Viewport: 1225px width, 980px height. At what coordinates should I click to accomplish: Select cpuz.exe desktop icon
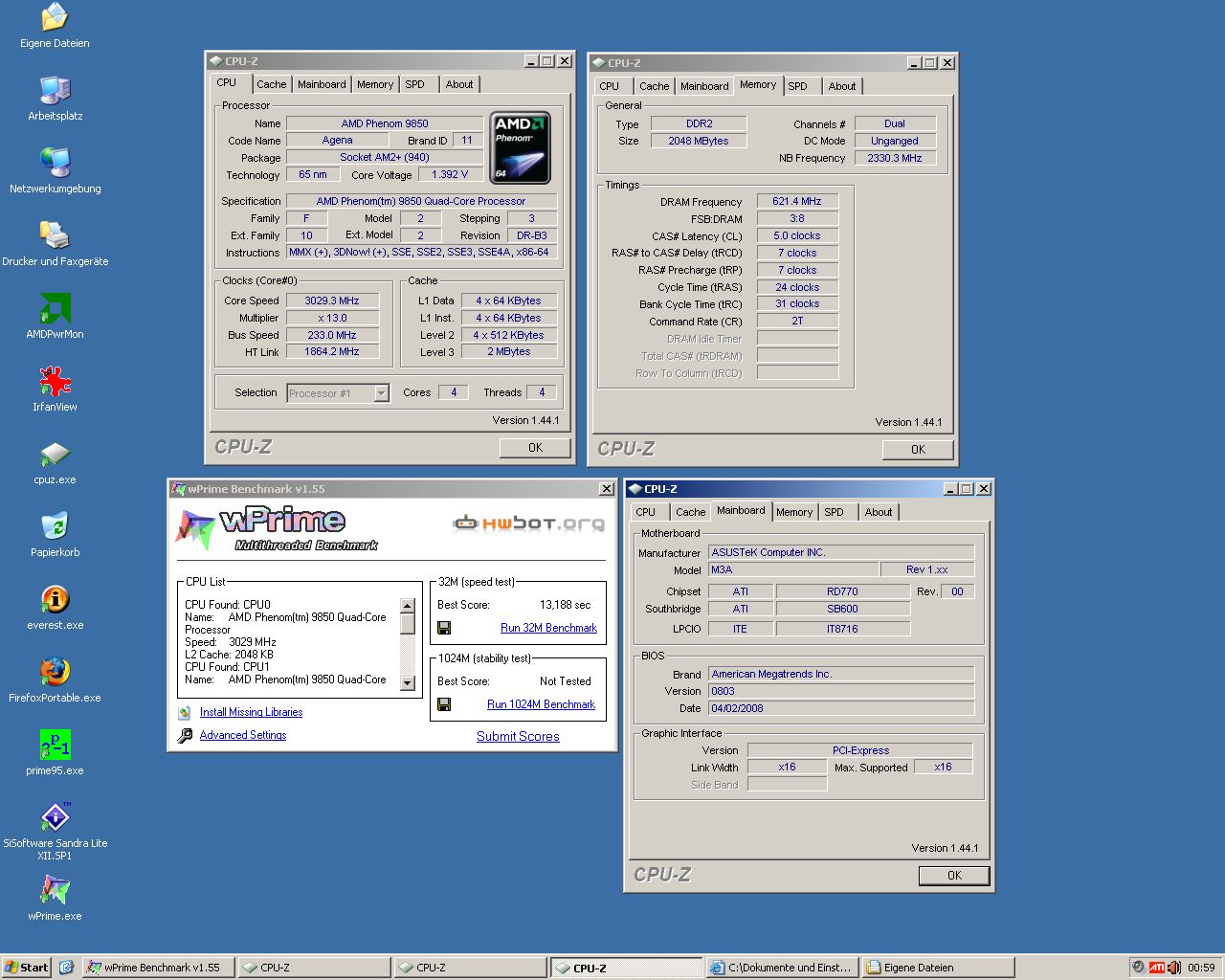[55, 462]
